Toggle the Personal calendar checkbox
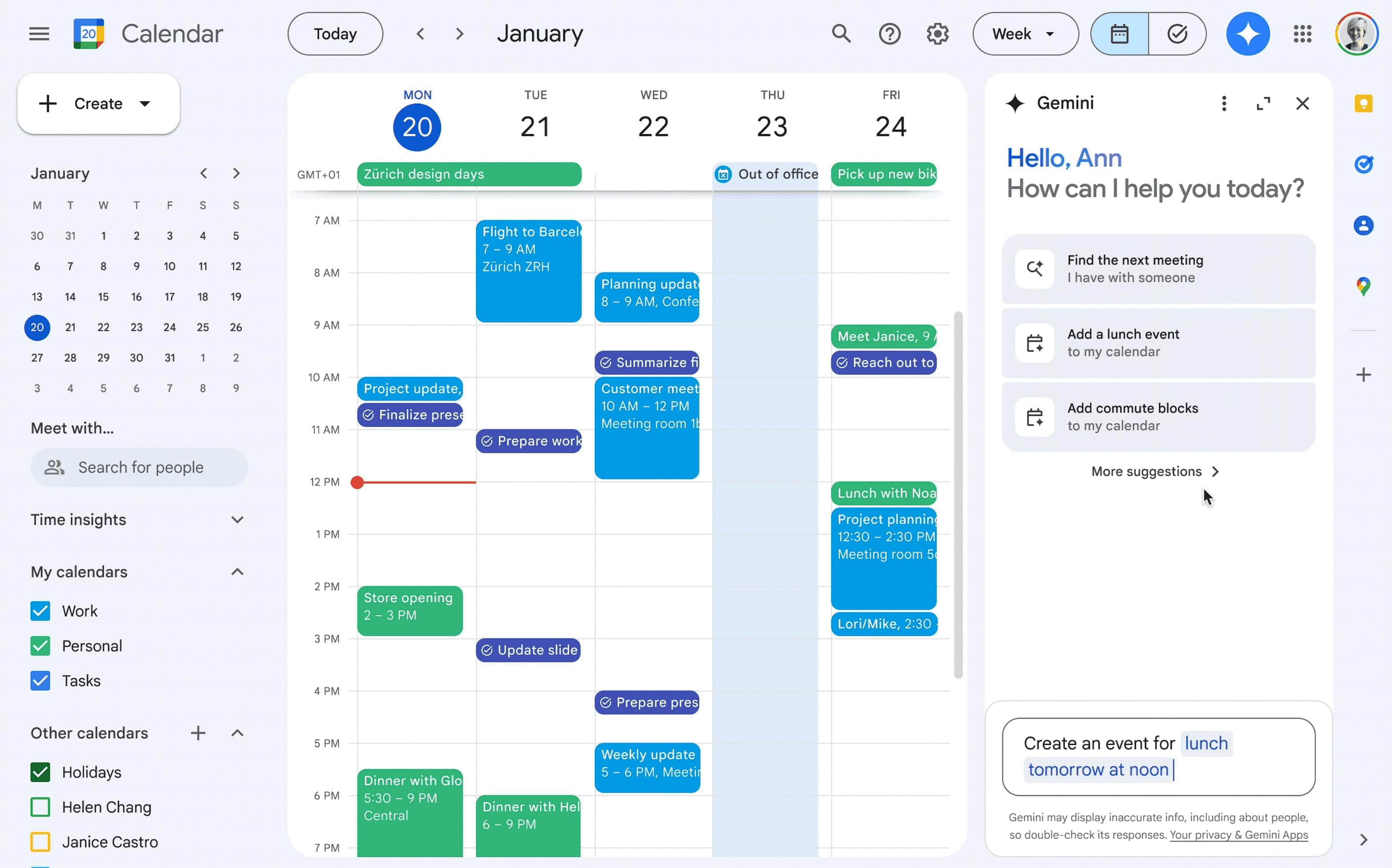 click(40, 646)
